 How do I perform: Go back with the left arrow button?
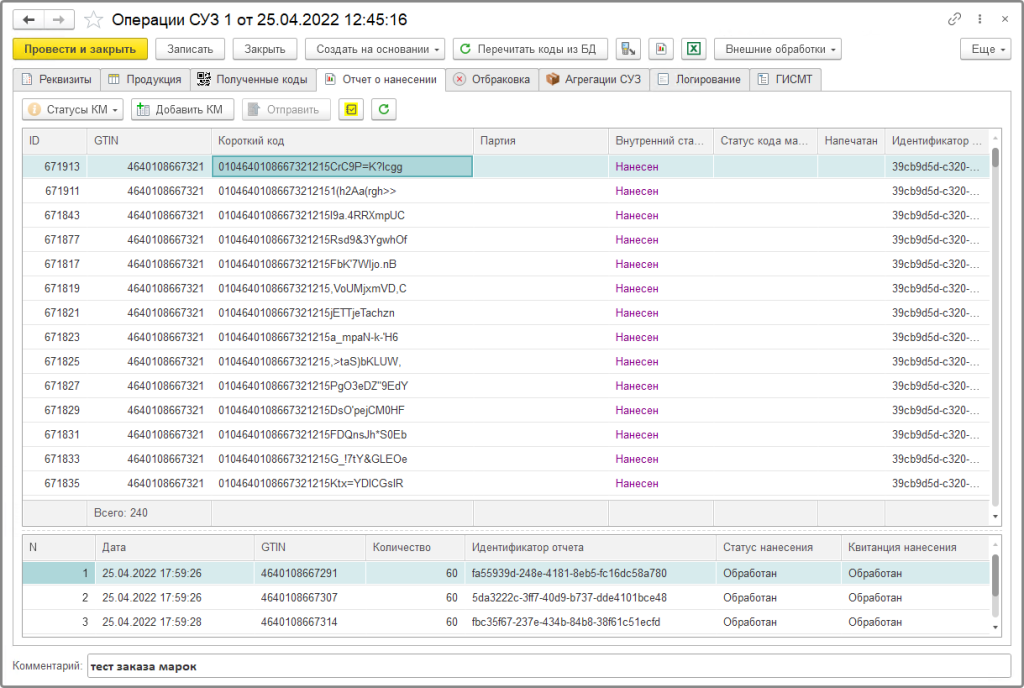coord(29,20)
